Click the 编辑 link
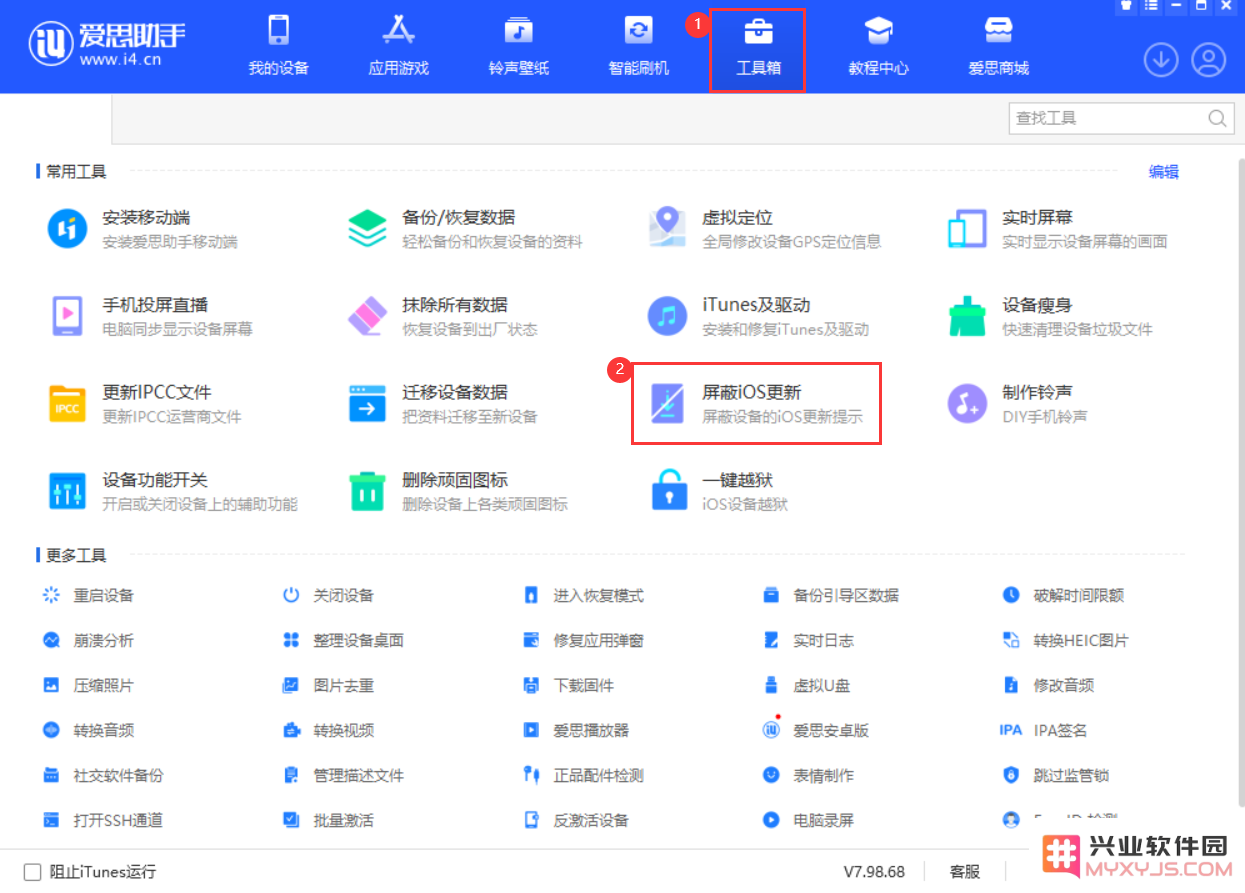The width and height of the screenshot is (1245, 893). point(1163,172)
